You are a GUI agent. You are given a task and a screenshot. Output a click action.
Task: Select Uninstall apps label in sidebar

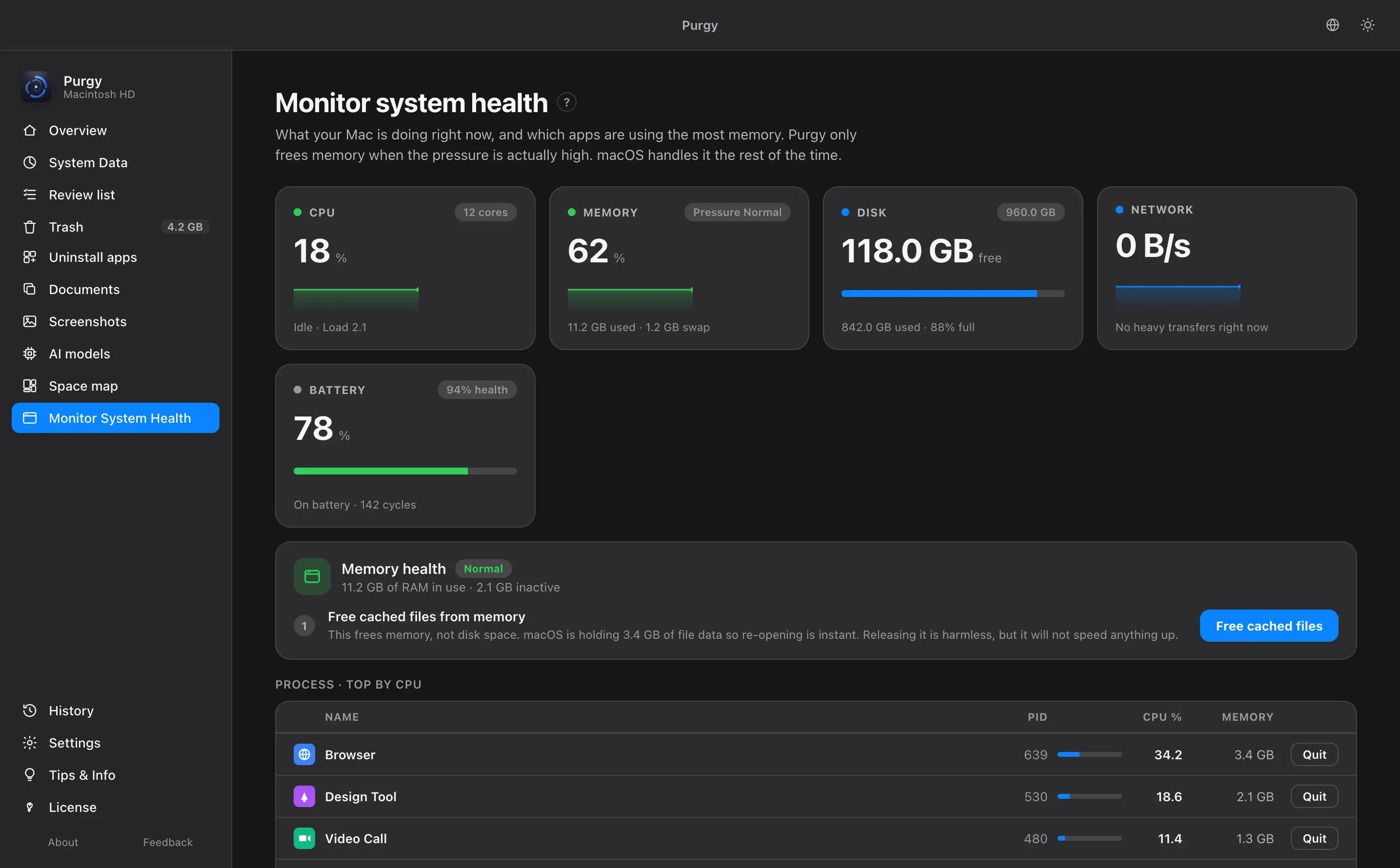coord(93,257)
